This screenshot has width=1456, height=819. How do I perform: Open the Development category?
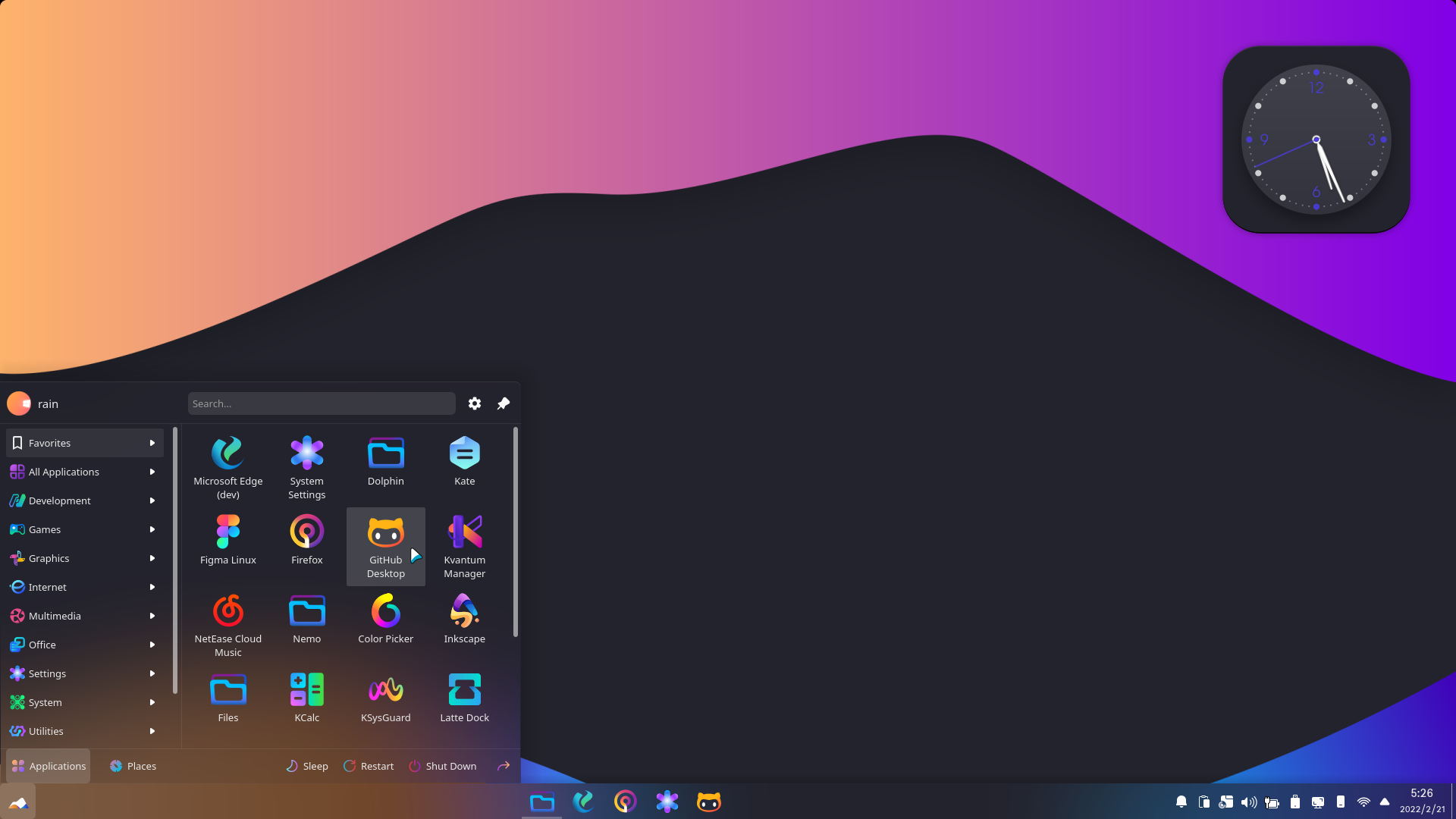pos(85,500)
